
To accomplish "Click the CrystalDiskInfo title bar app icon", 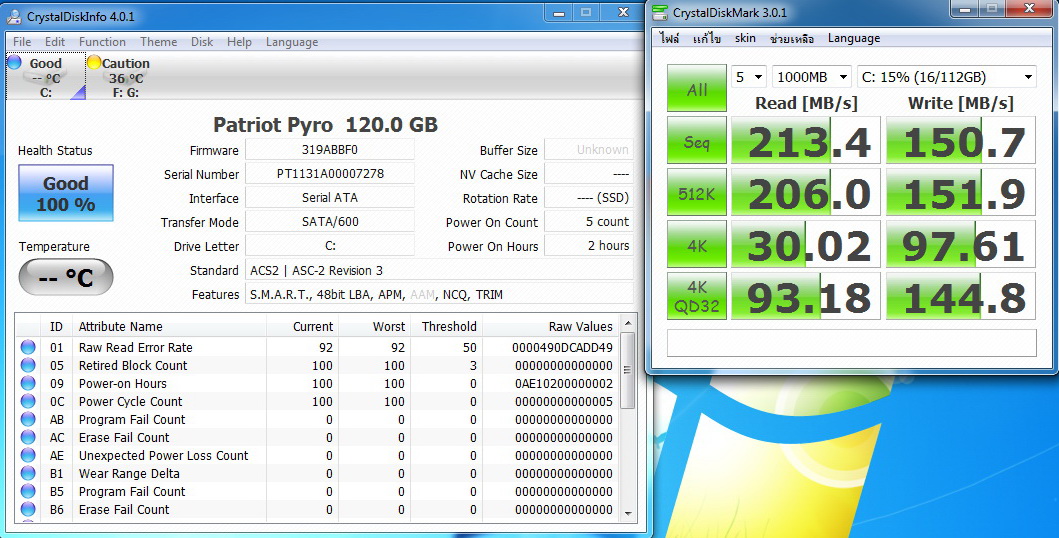I will pyautogui.click(x=14, y=16).
